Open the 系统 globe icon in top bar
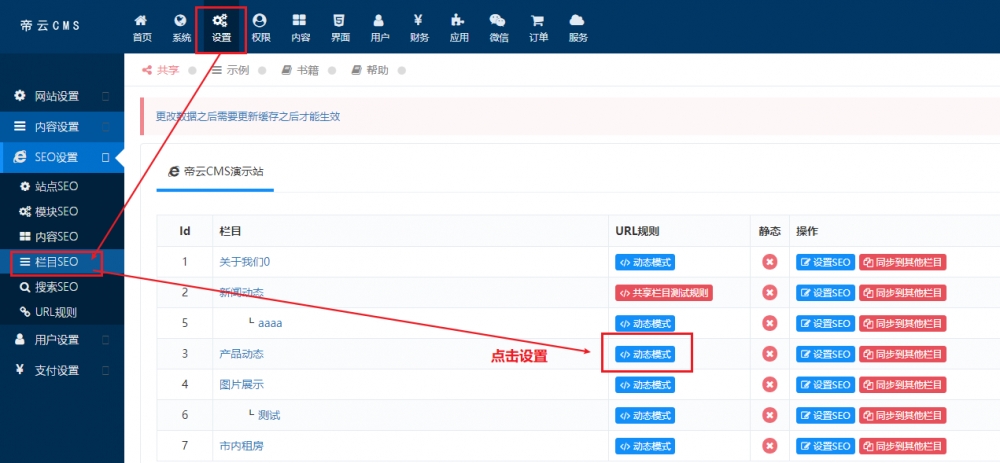This screenshot has height=463, width=1000. pos(181,27)
